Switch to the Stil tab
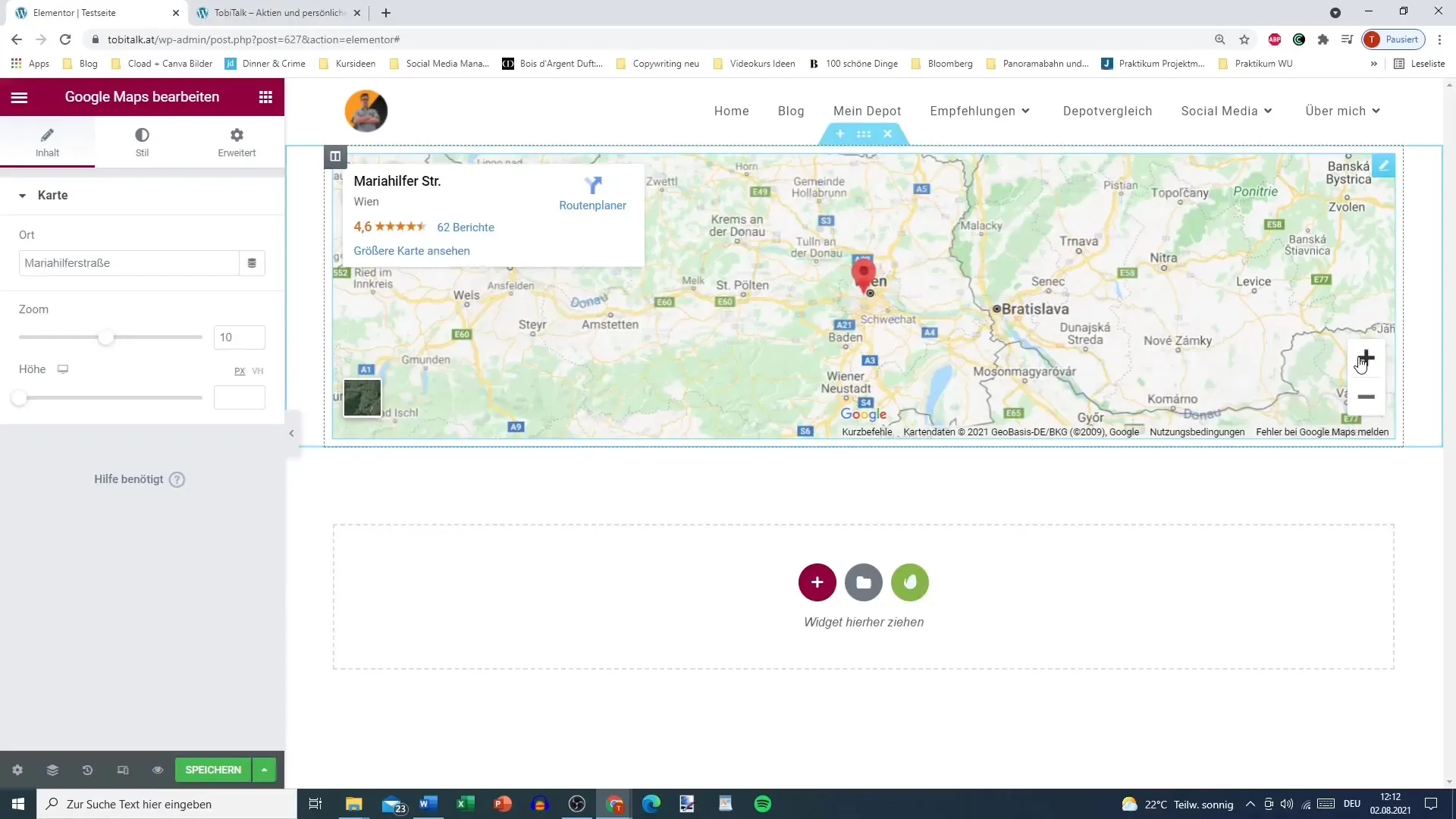The image size is (1456, 819). 142,142
